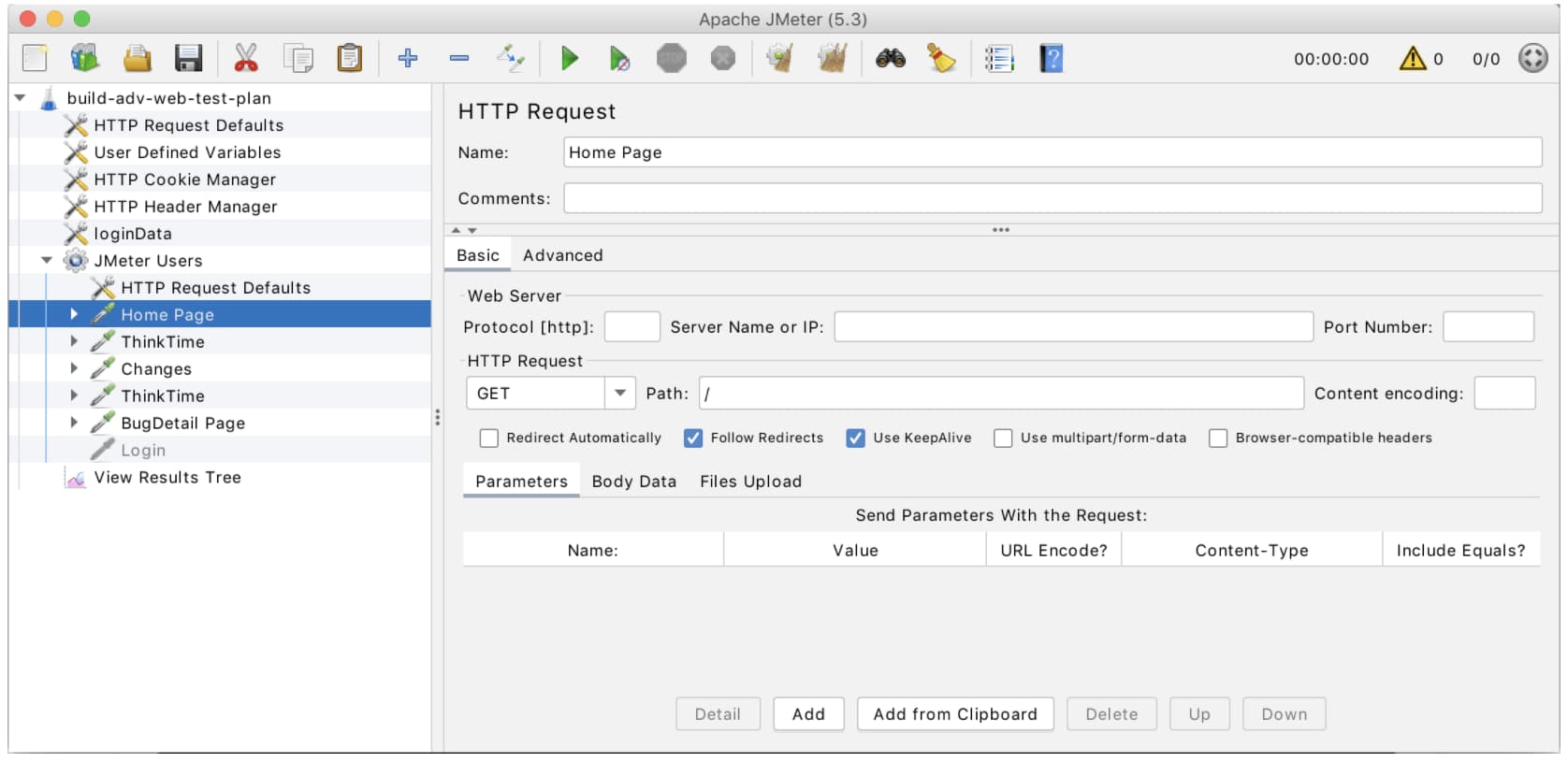This screenshot has width=1568, height=763.
Task: Select loginData in tree
Action: (132, 234)
